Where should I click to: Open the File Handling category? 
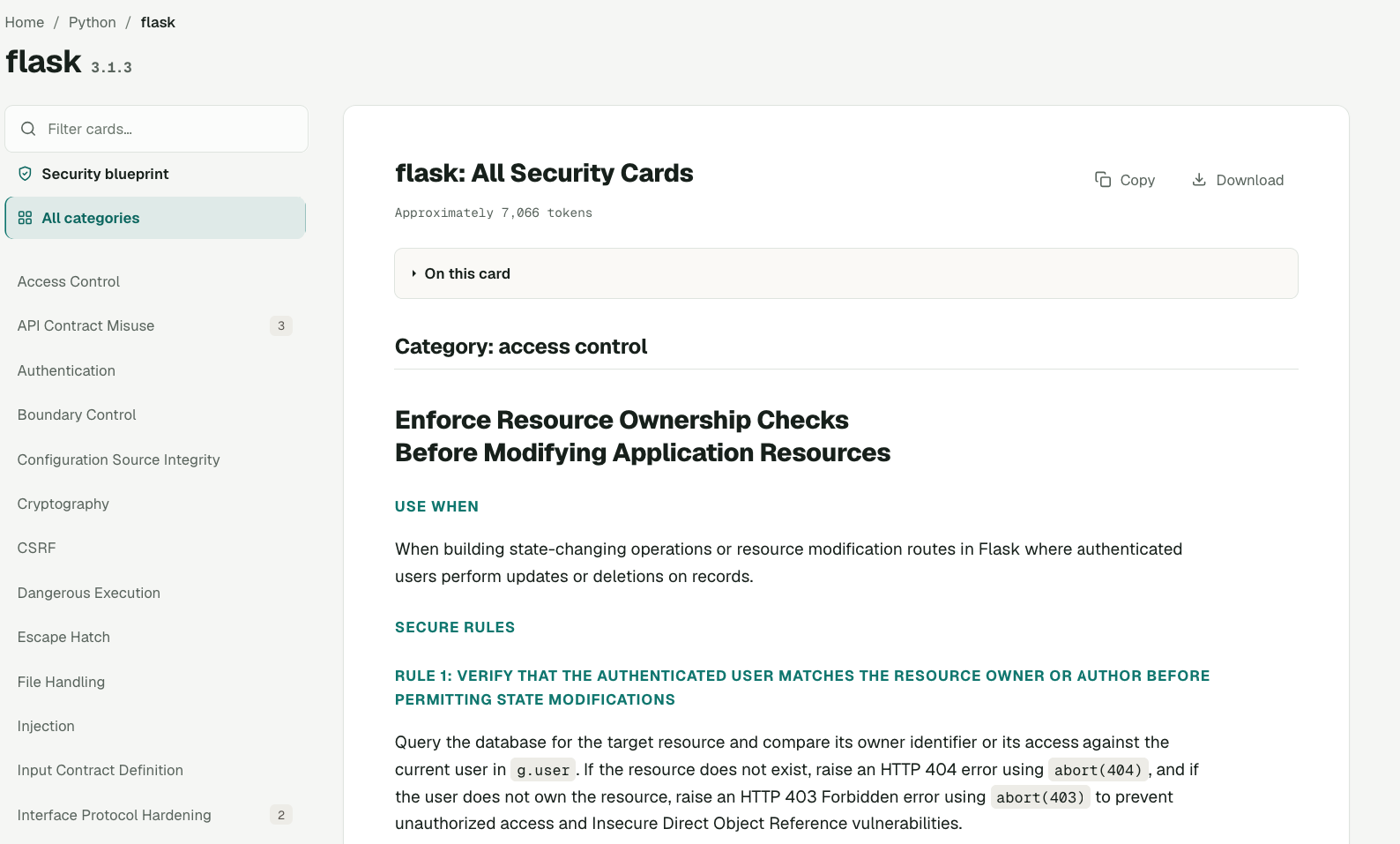click(x=61, y=682)
